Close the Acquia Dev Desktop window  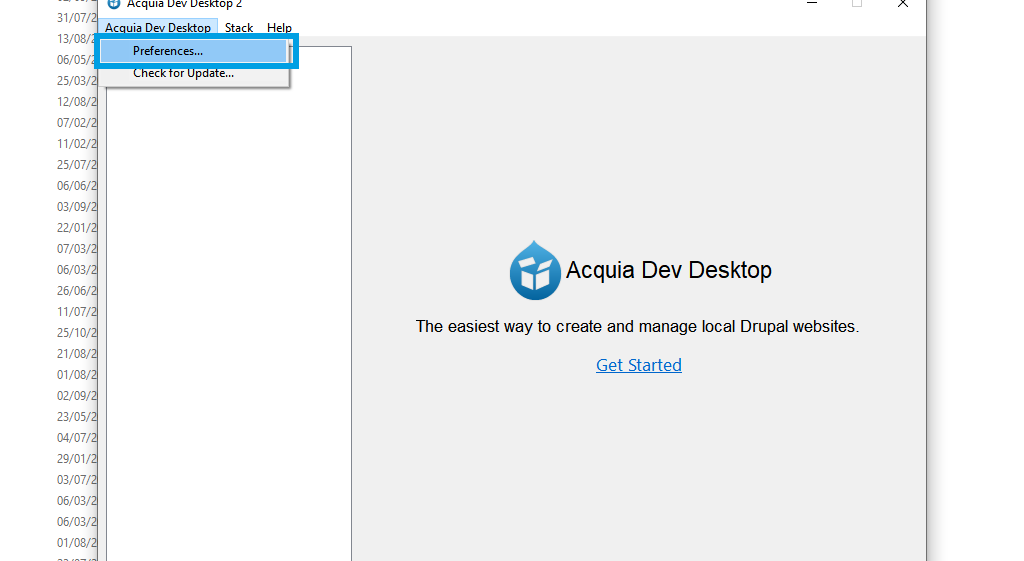coord(902,4)
